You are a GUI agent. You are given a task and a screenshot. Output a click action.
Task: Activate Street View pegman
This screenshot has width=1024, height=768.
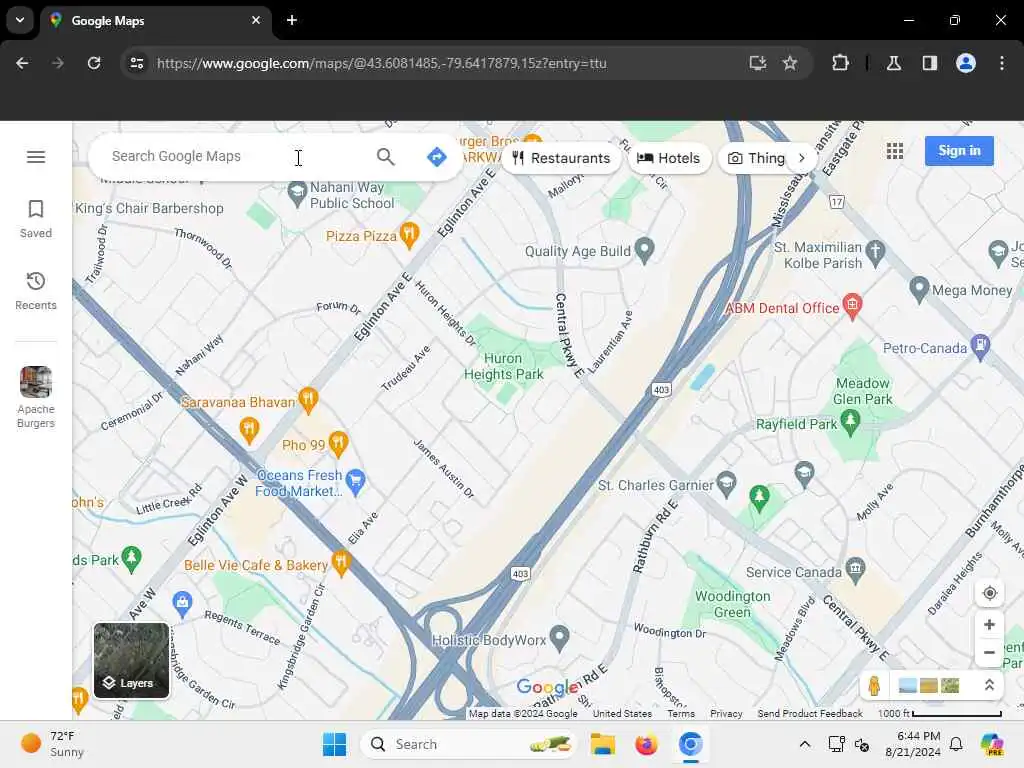pos(874,685)
